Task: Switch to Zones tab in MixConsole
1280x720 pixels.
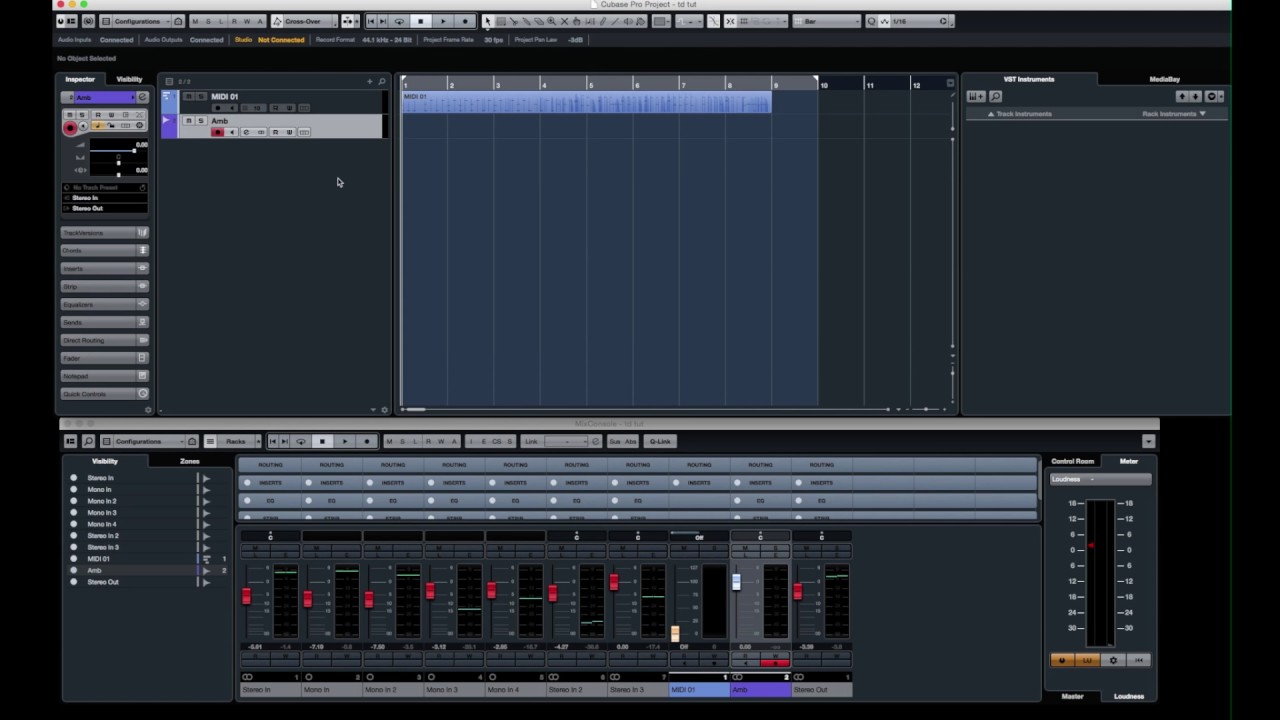Action: click(189, 461)
